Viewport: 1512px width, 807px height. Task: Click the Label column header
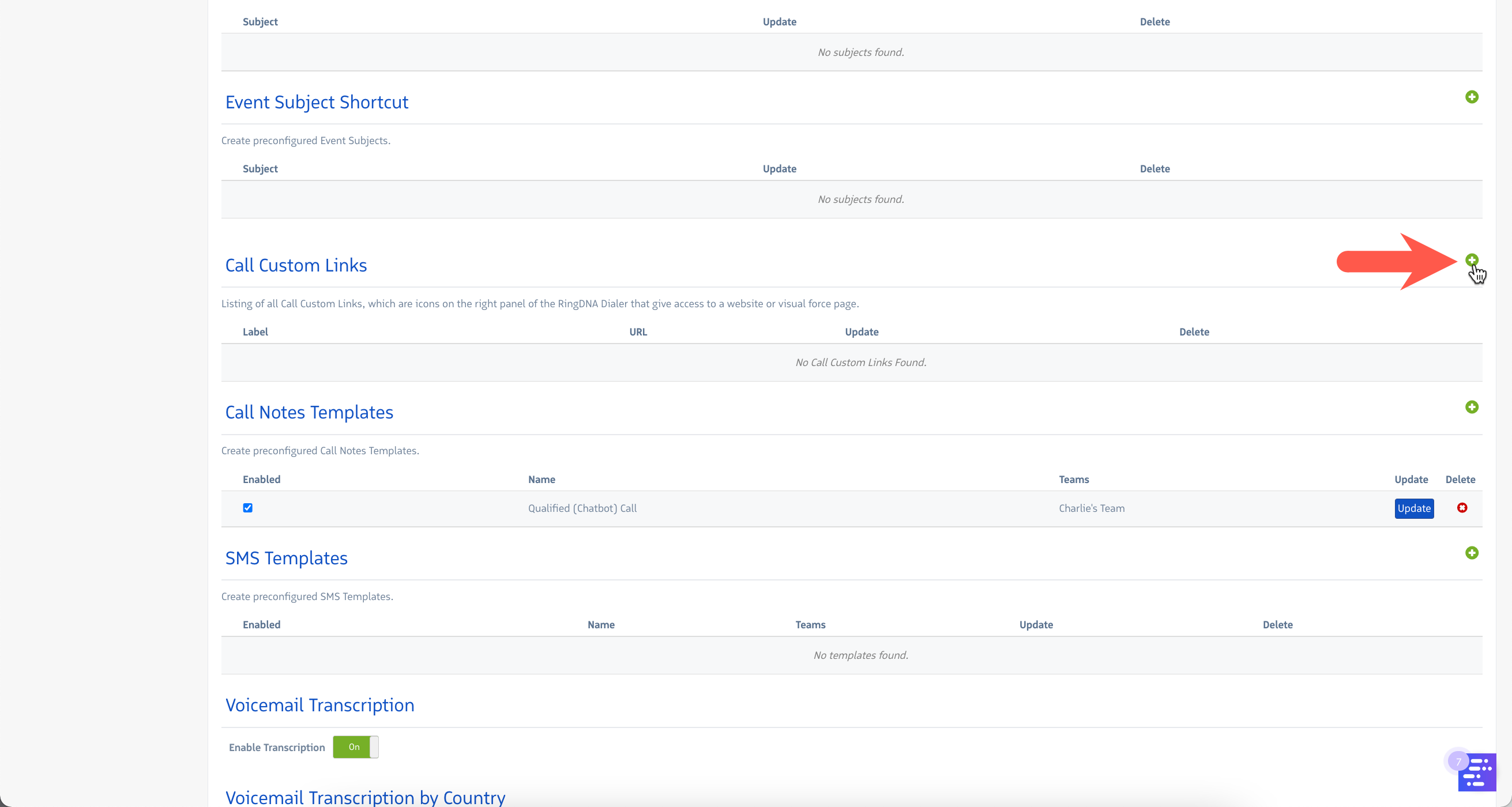tap(255, 331)
